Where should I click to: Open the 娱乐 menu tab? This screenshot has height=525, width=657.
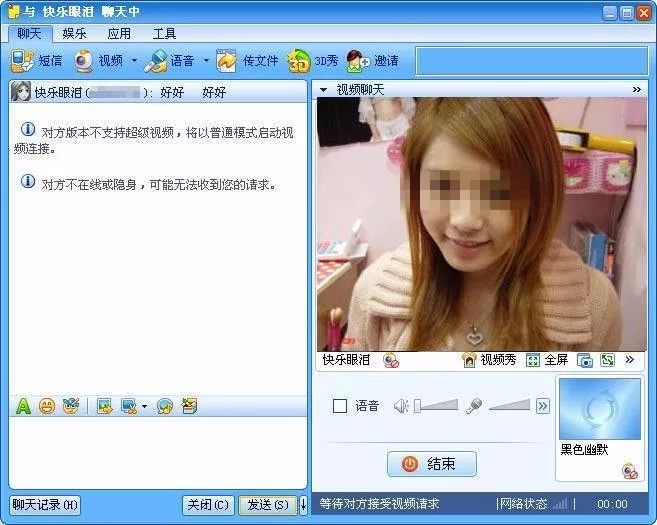[x=75, y=34]
